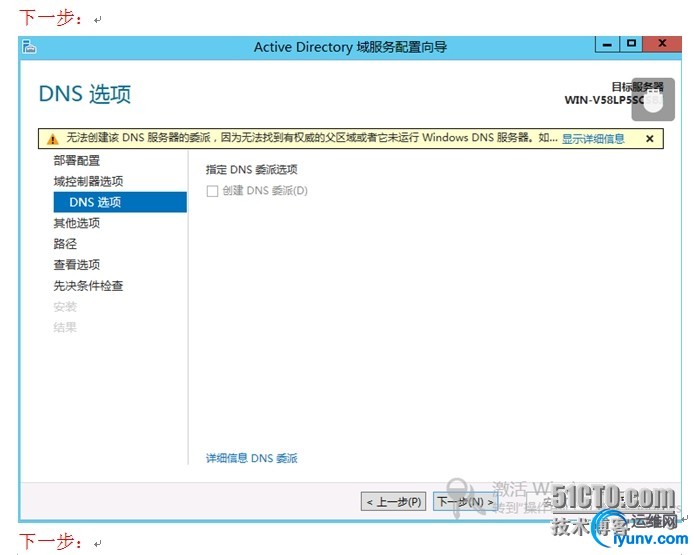Dismiss the DNS delegation warning banner
This screenshot has width=694, height=555.
(649, 139)
